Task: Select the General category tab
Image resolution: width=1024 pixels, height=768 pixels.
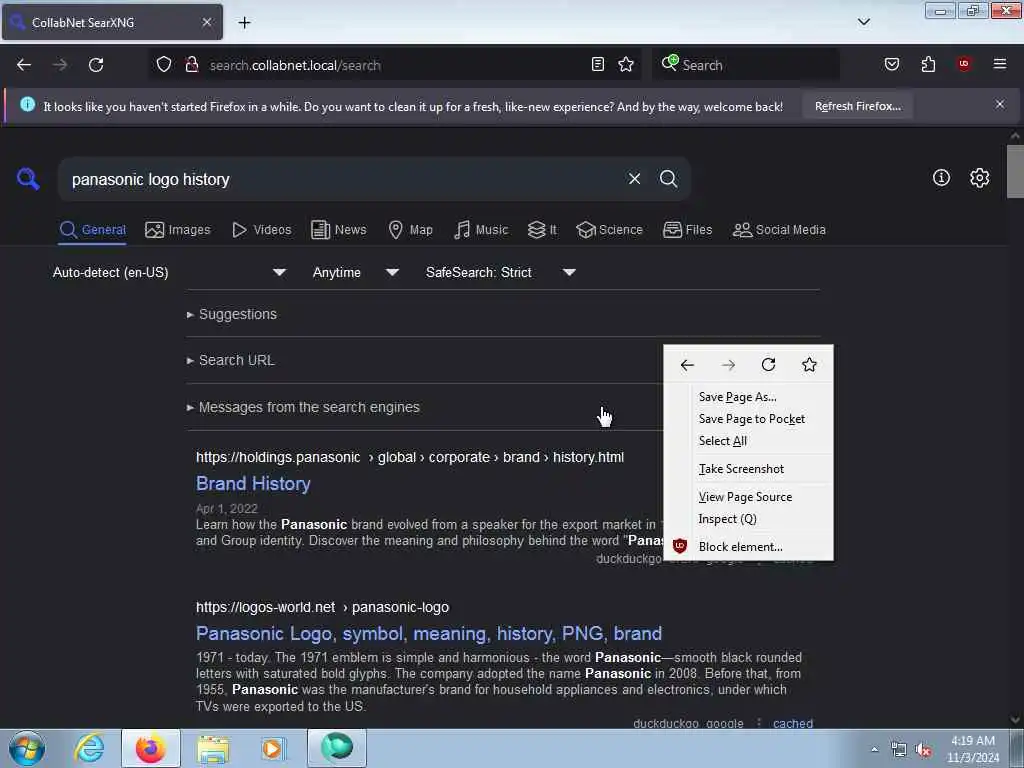Action: point(92,230)
